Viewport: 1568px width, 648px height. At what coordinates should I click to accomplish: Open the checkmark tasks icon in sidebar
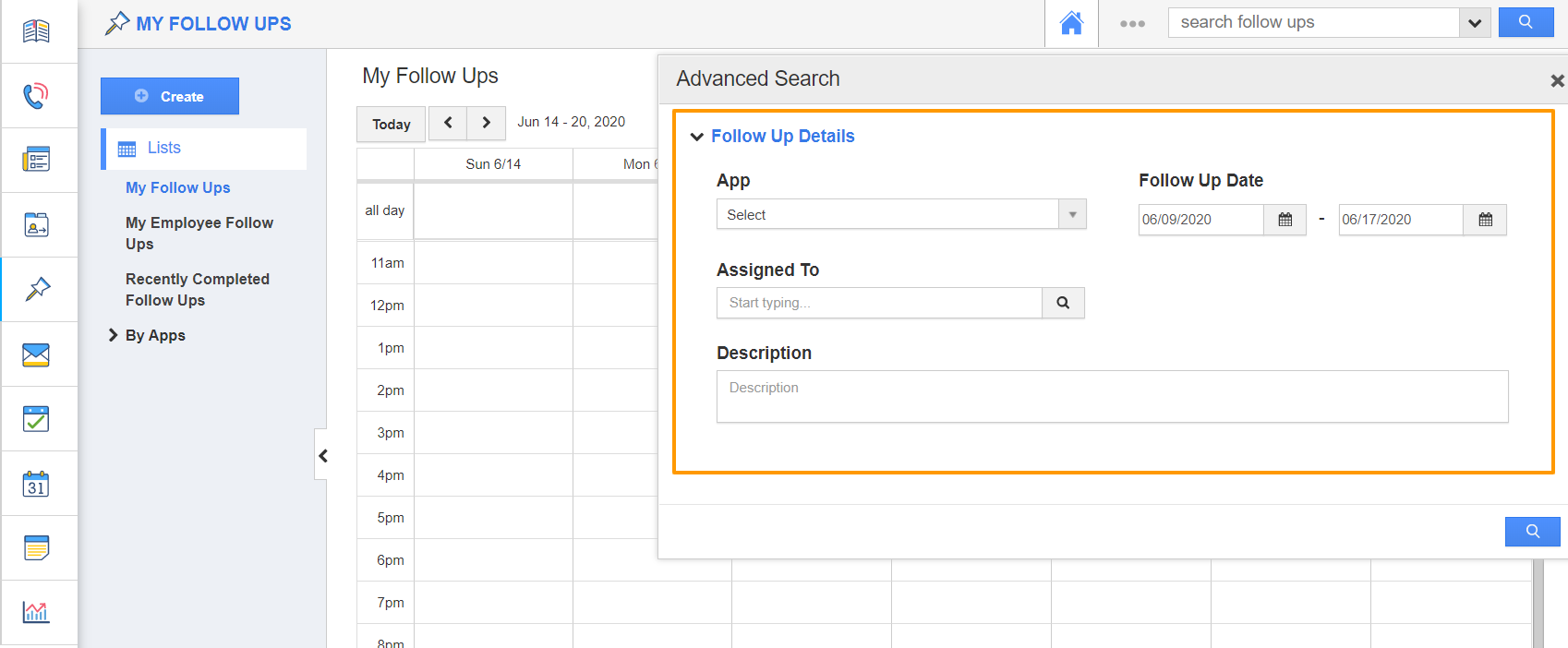[36, 419]
